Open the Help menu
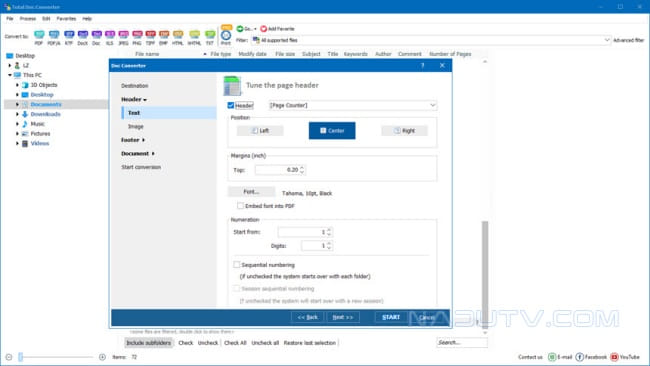Screen dimensions: 650x366 [87, 19]
